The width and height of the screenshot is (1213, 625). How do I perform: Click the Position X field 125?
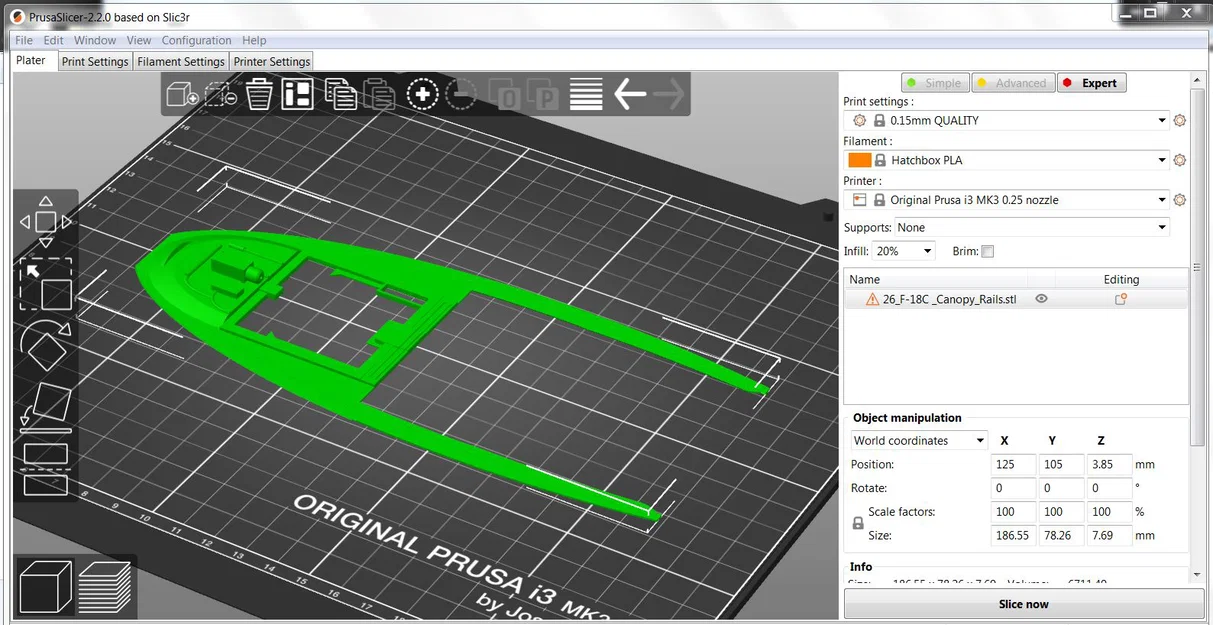click(x=1013, y=465)
